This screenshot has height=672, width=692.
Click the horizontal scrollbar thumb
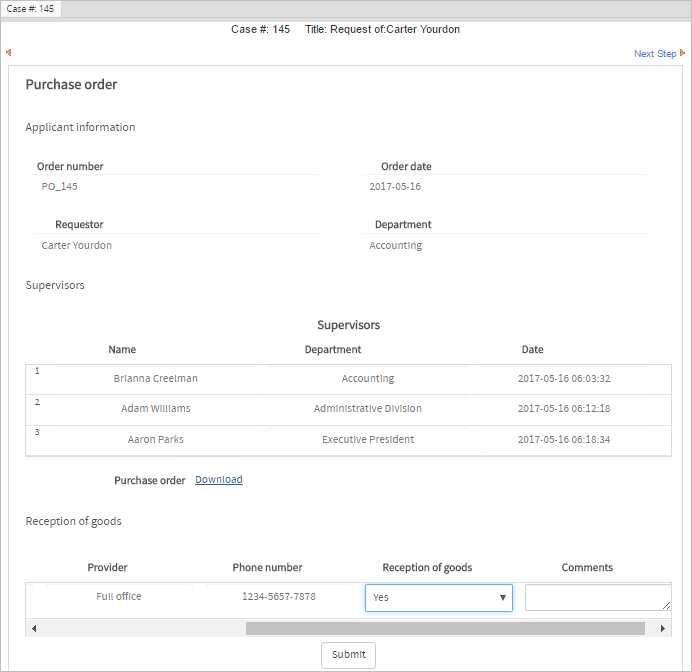pyautogui.click(x=445, y=628)
